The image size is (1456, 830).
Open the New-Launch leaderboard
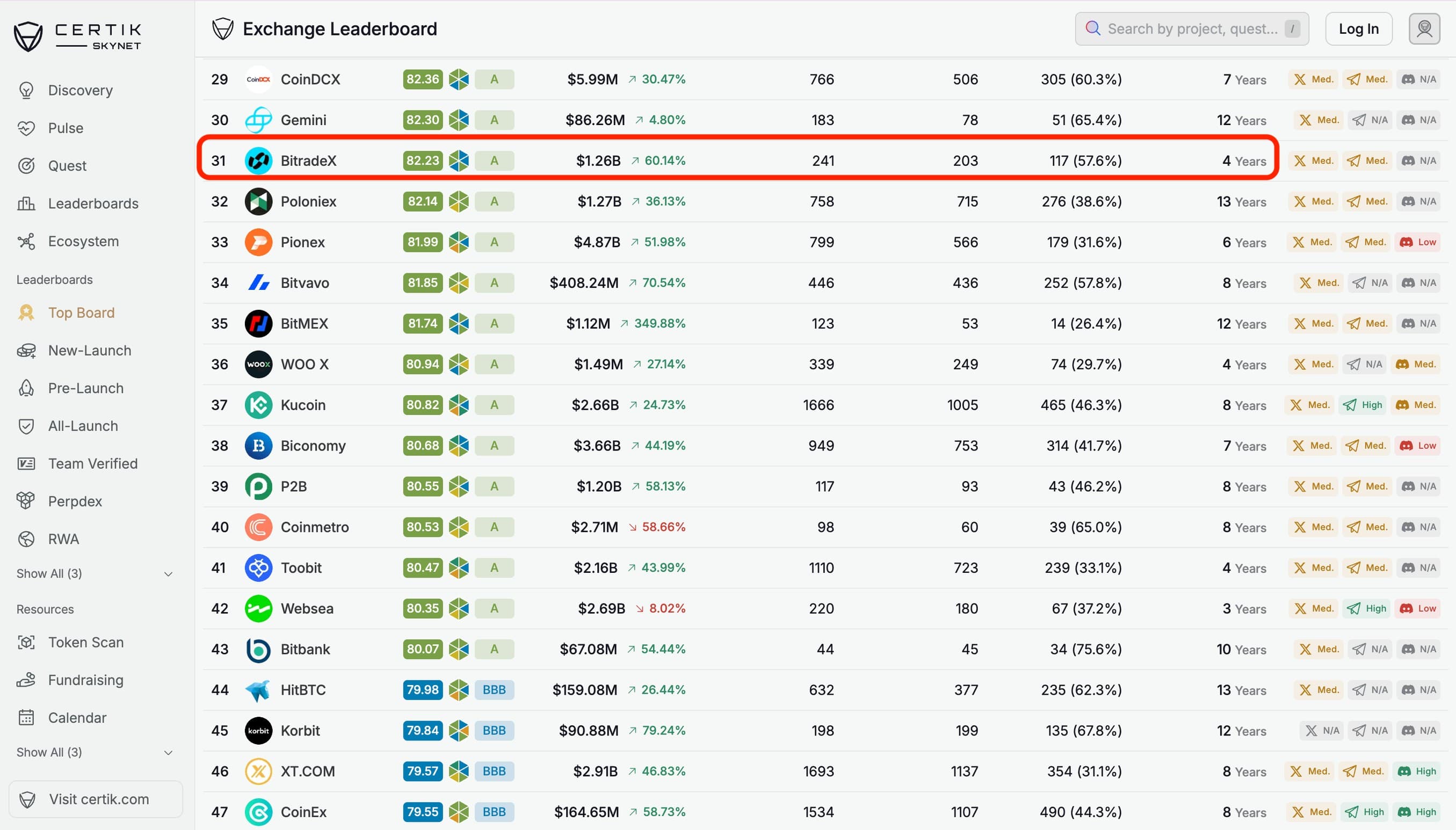tap(90, 351)
